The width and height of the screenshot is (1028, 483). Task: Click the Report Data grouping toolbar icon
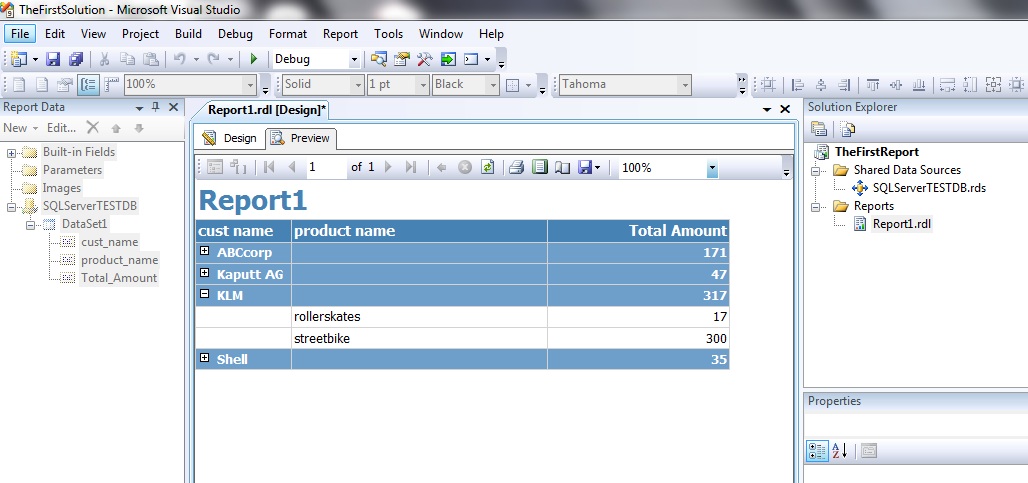point(88,85)
